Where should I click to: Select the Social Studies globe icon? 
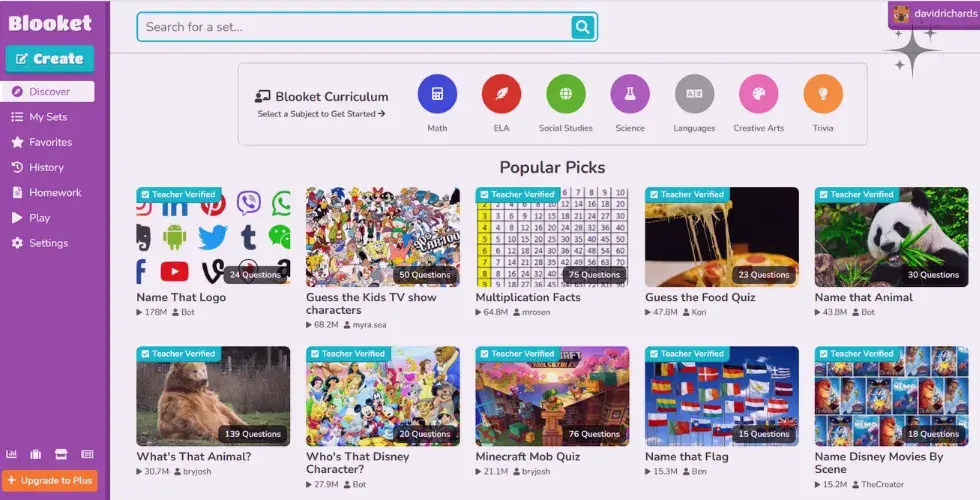[x=566, y=94]
